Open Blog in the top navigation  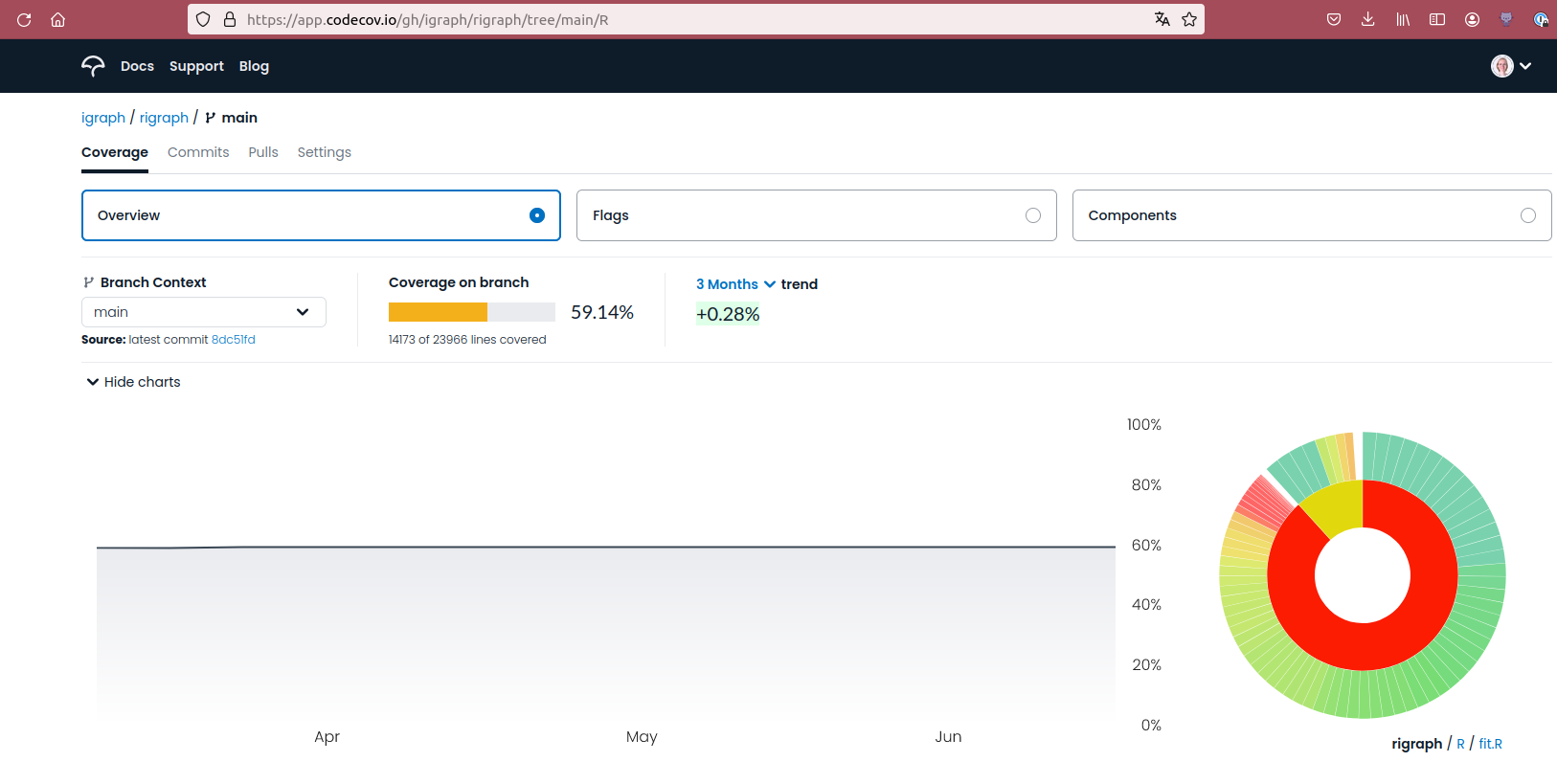(x=254, y=66)
